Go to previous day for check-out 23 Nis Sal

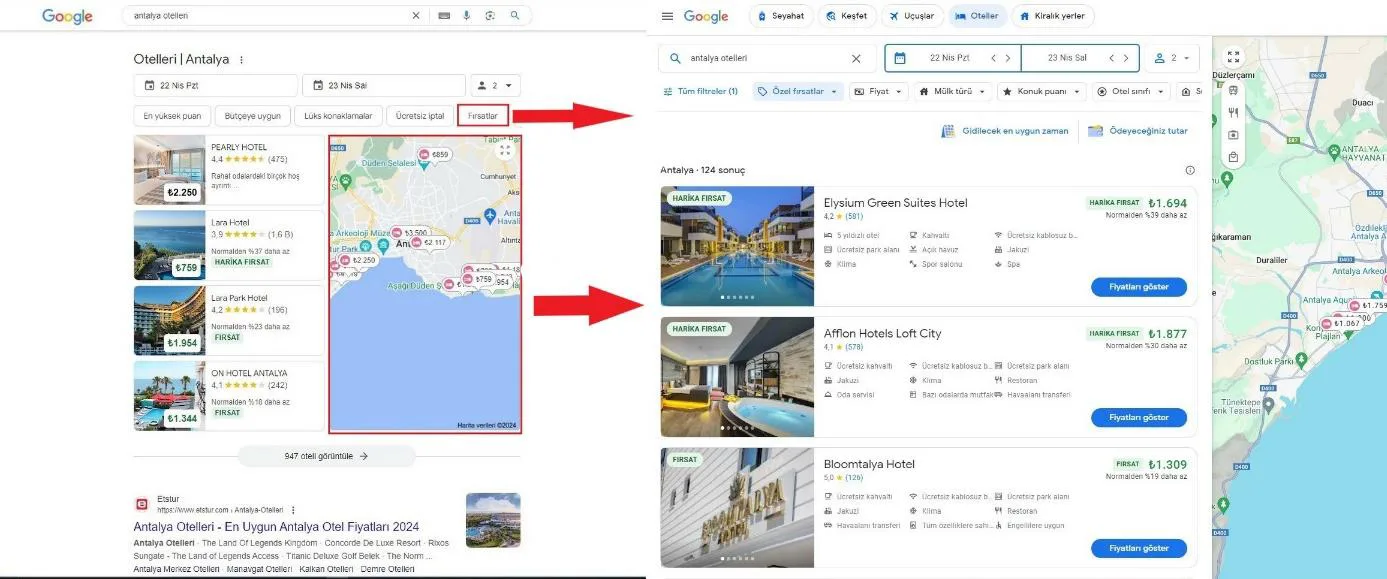1112,58
